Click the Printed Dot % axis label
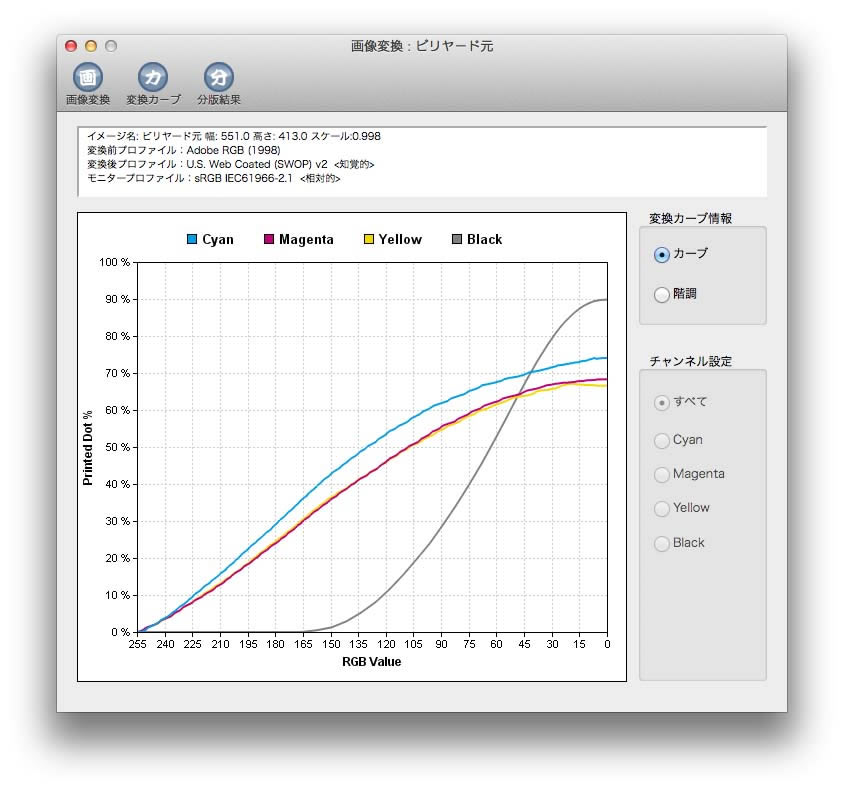844x791 pixels. (x=87, y=448)
